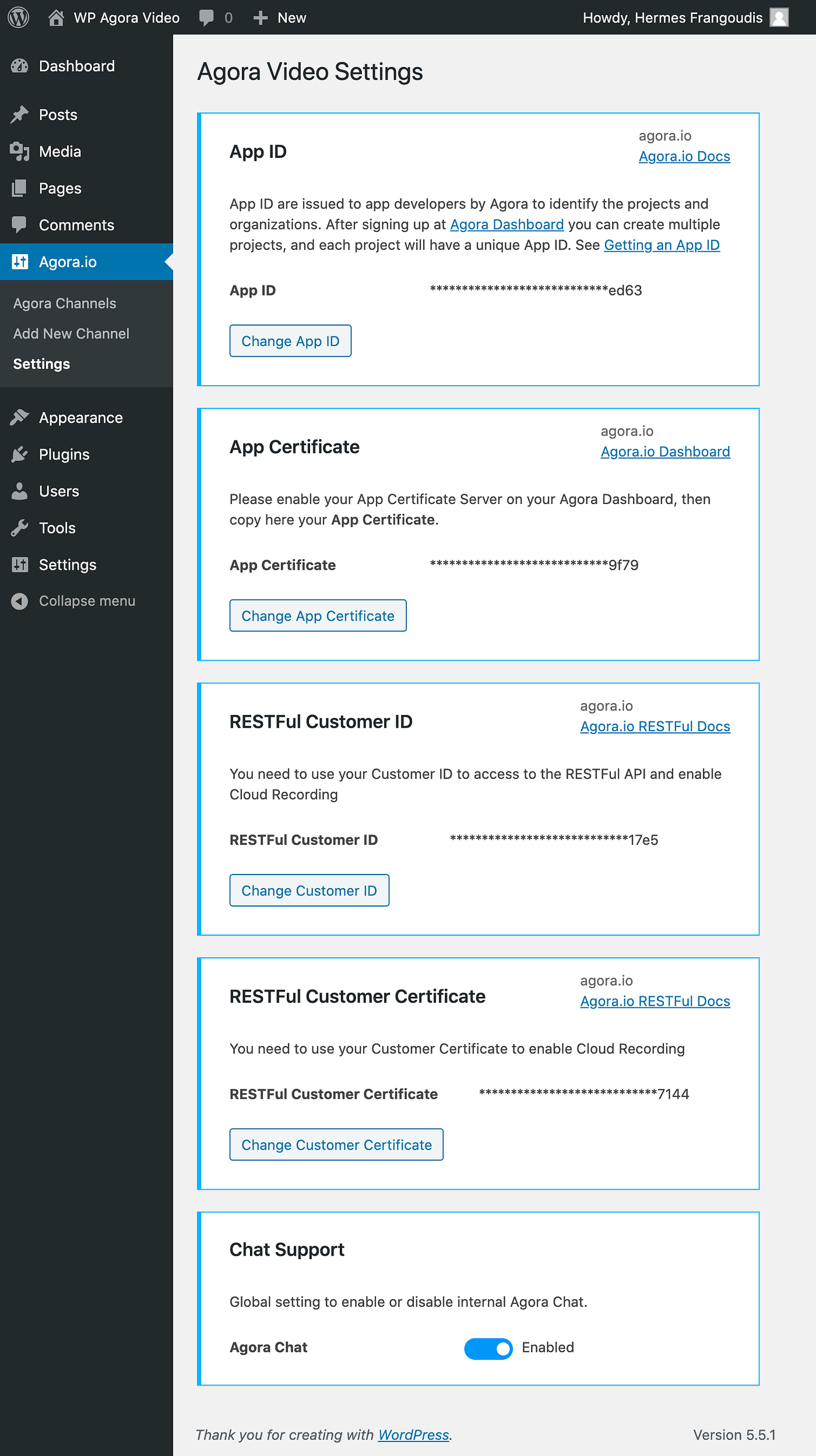The width and height of the screenshot is (816, 1456).
Task: Open Agora.io Docs link
Action: [684, 157]
